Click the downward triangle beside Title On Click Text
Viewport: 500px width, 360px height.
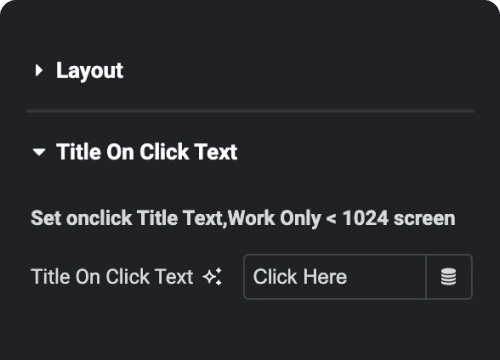(39, 152)
